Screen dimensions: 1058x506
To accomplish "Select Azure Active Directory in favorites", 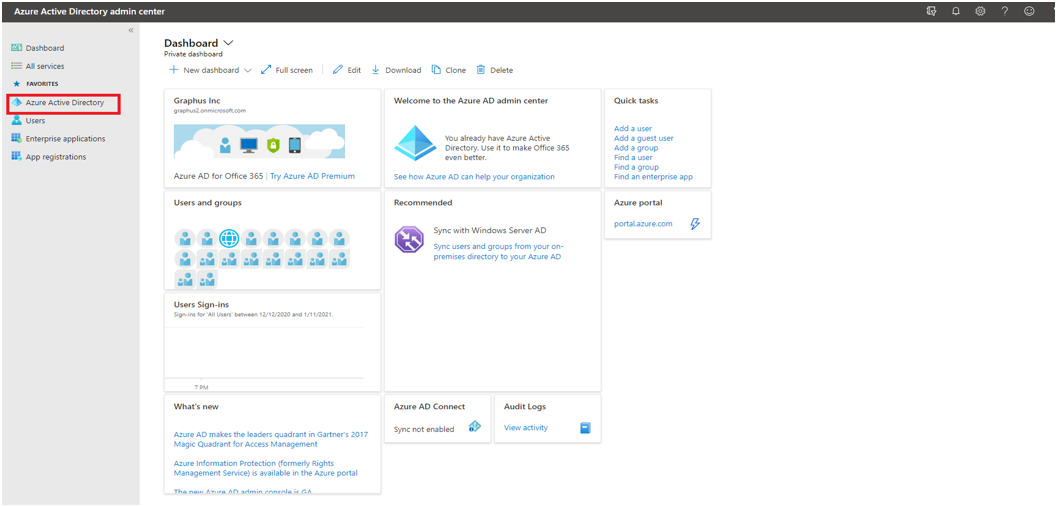I will pos(63,103).
